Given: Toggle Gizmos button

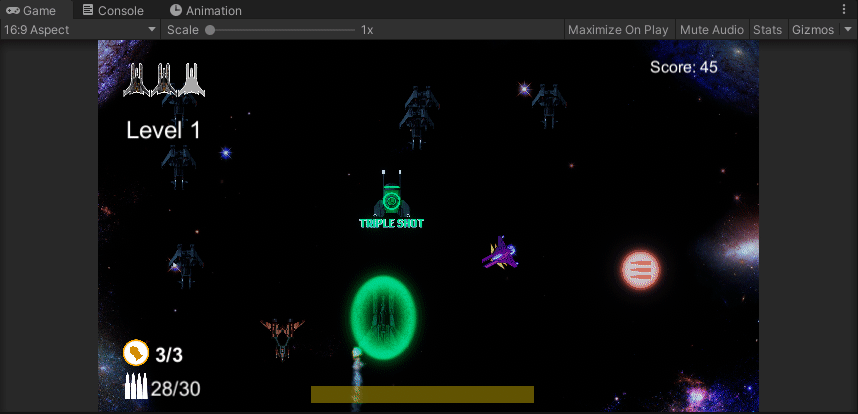Looking at the screenshot, I should [813, 30].
